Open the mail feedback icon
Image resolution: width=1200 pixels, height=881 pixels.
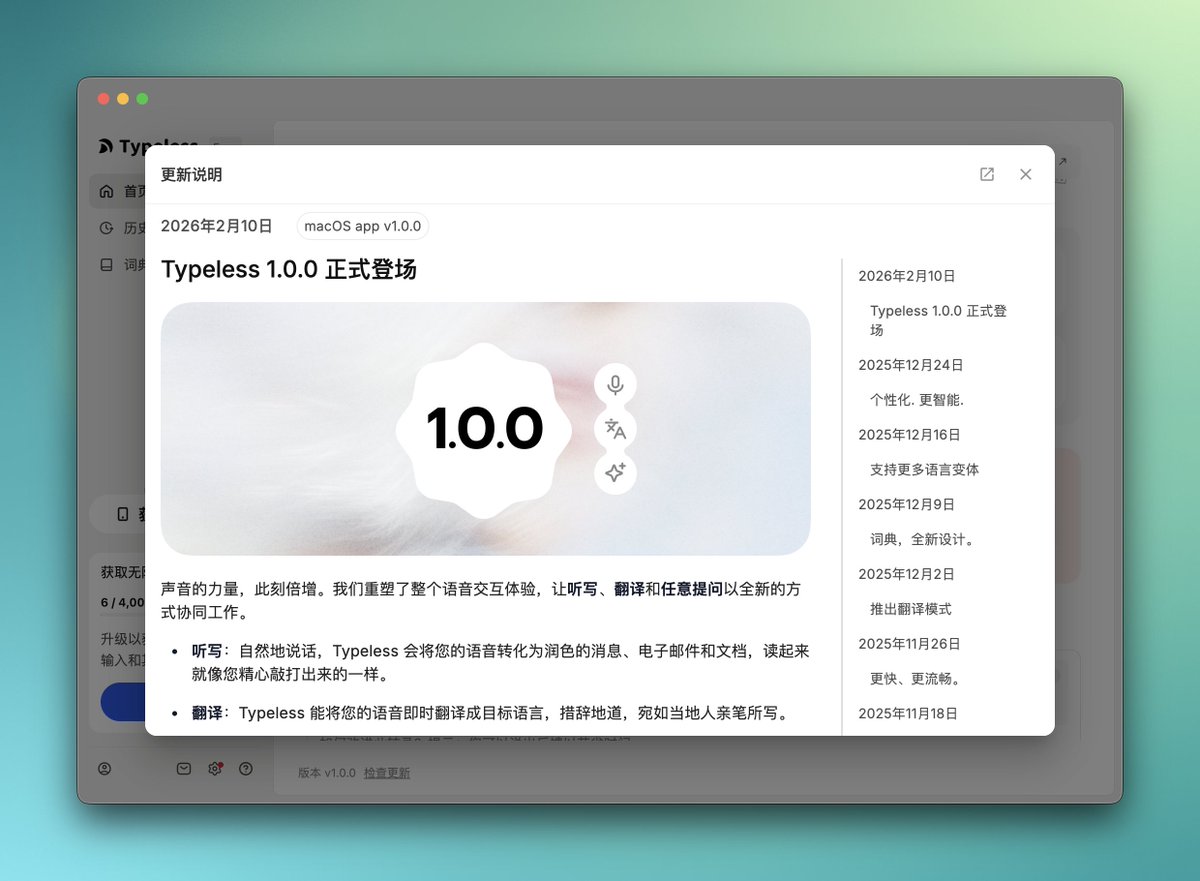183,769
